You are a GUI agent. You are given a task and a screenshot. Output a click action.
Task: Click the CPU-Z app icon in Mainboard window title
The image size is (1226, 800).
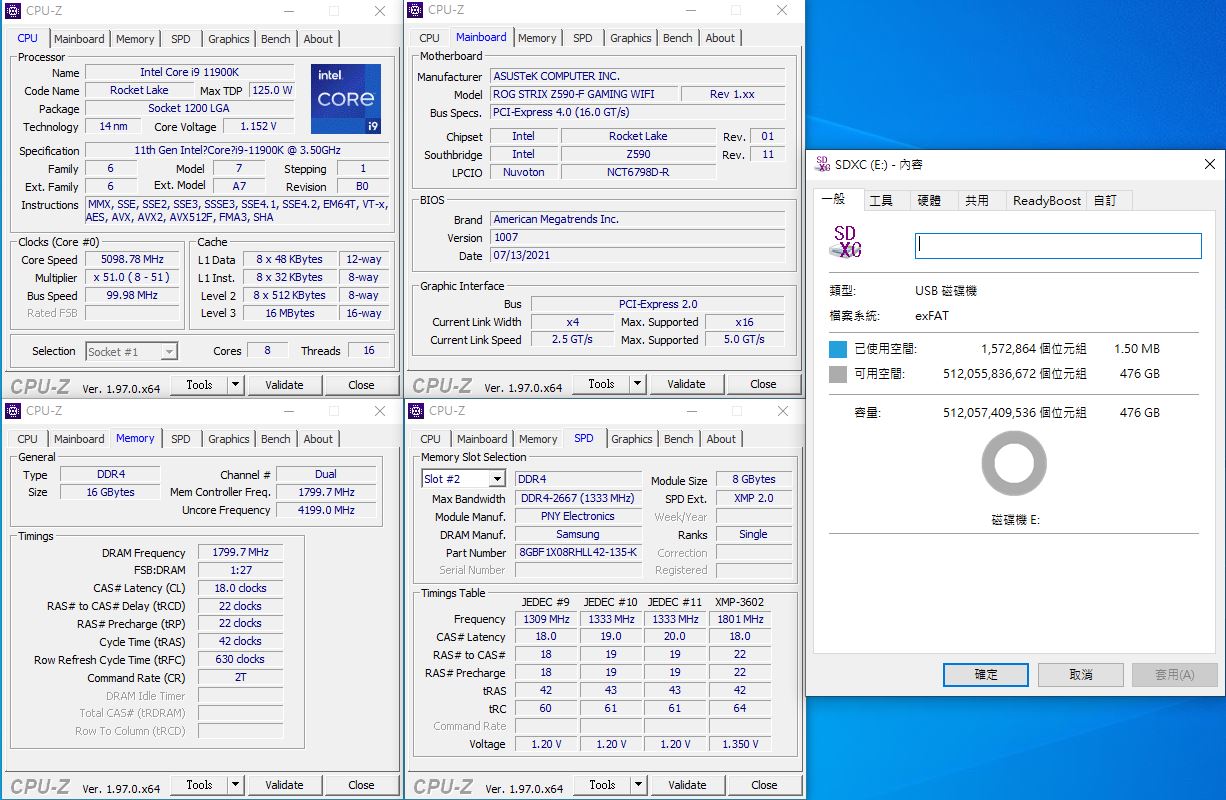[416, 10]
